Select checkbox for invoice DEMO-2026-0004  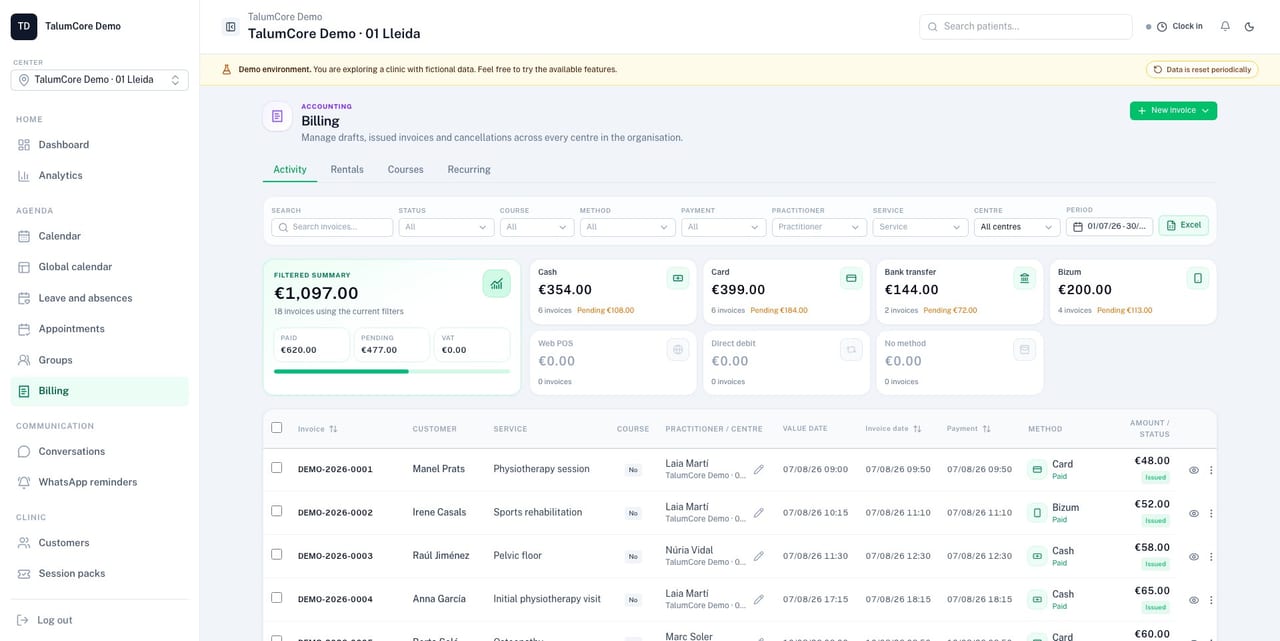[x=277, y=597]
